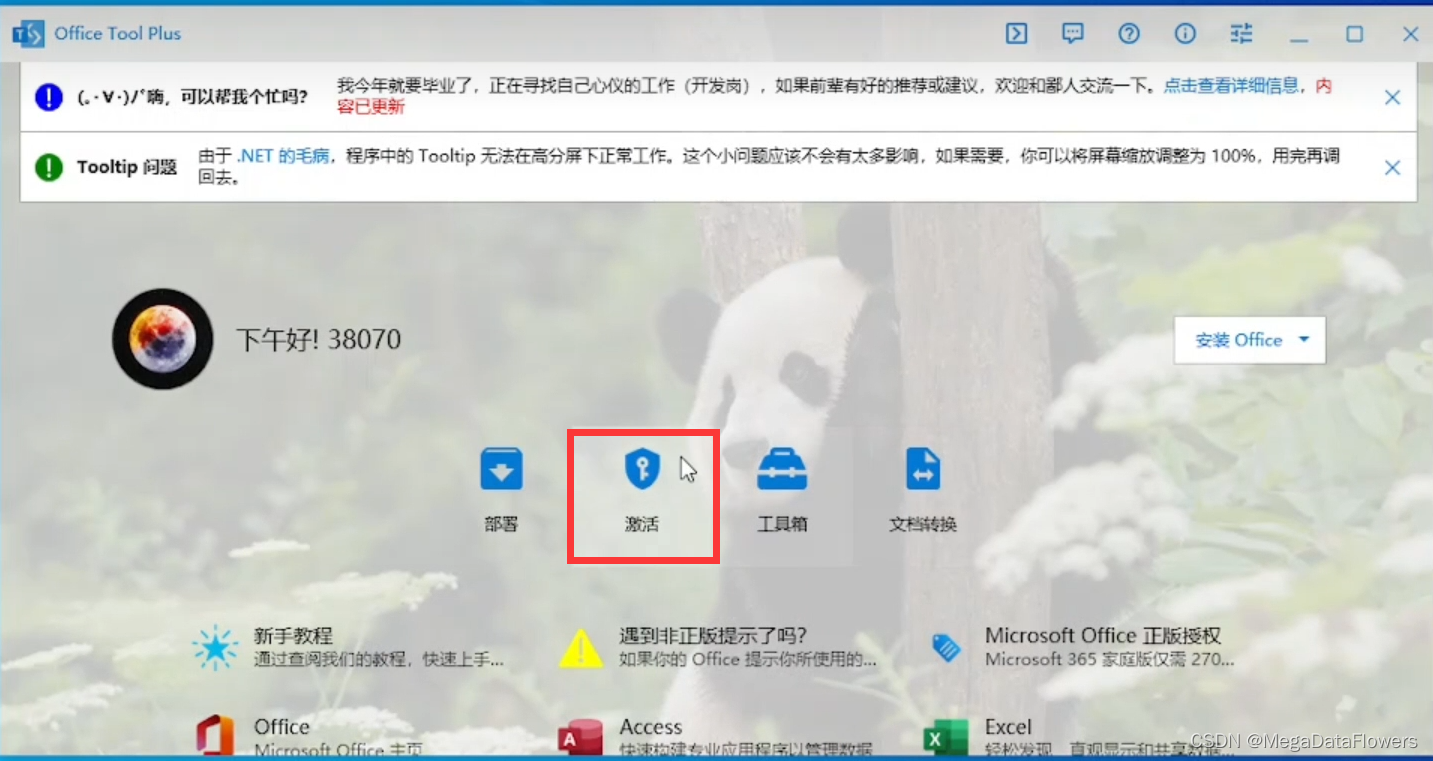Open the command box icon in title bar
Viewport: 1433px width, 761px height.
tap(1017, 34)
